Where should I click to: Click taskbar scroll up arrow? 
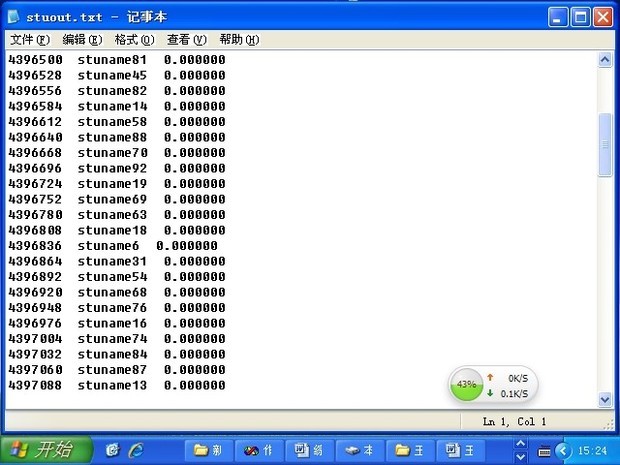tap(521, 444)
